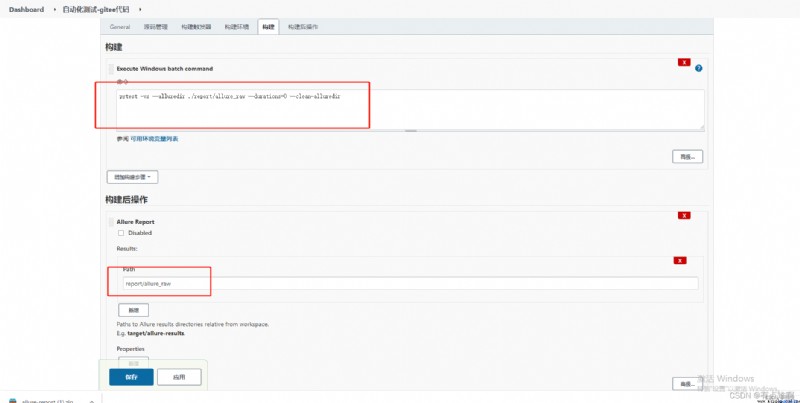The image size is (800, 403).
Task: Open the 自动化测试-gitee代码 breadcrumb arrow
Action: [x=140, y=10]
